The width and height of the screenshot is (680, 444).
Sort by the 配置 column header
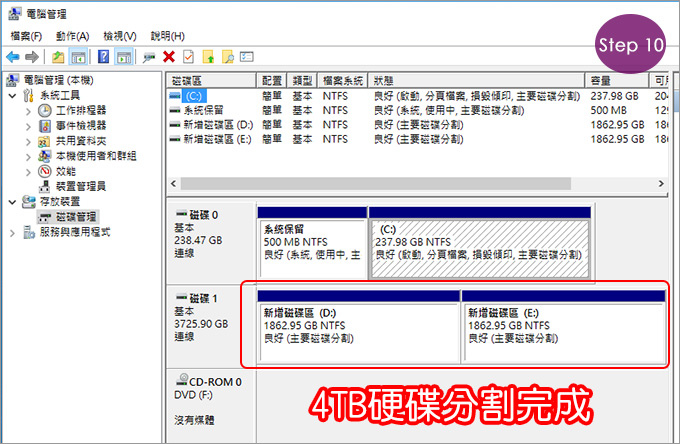(x=272, y=81)
